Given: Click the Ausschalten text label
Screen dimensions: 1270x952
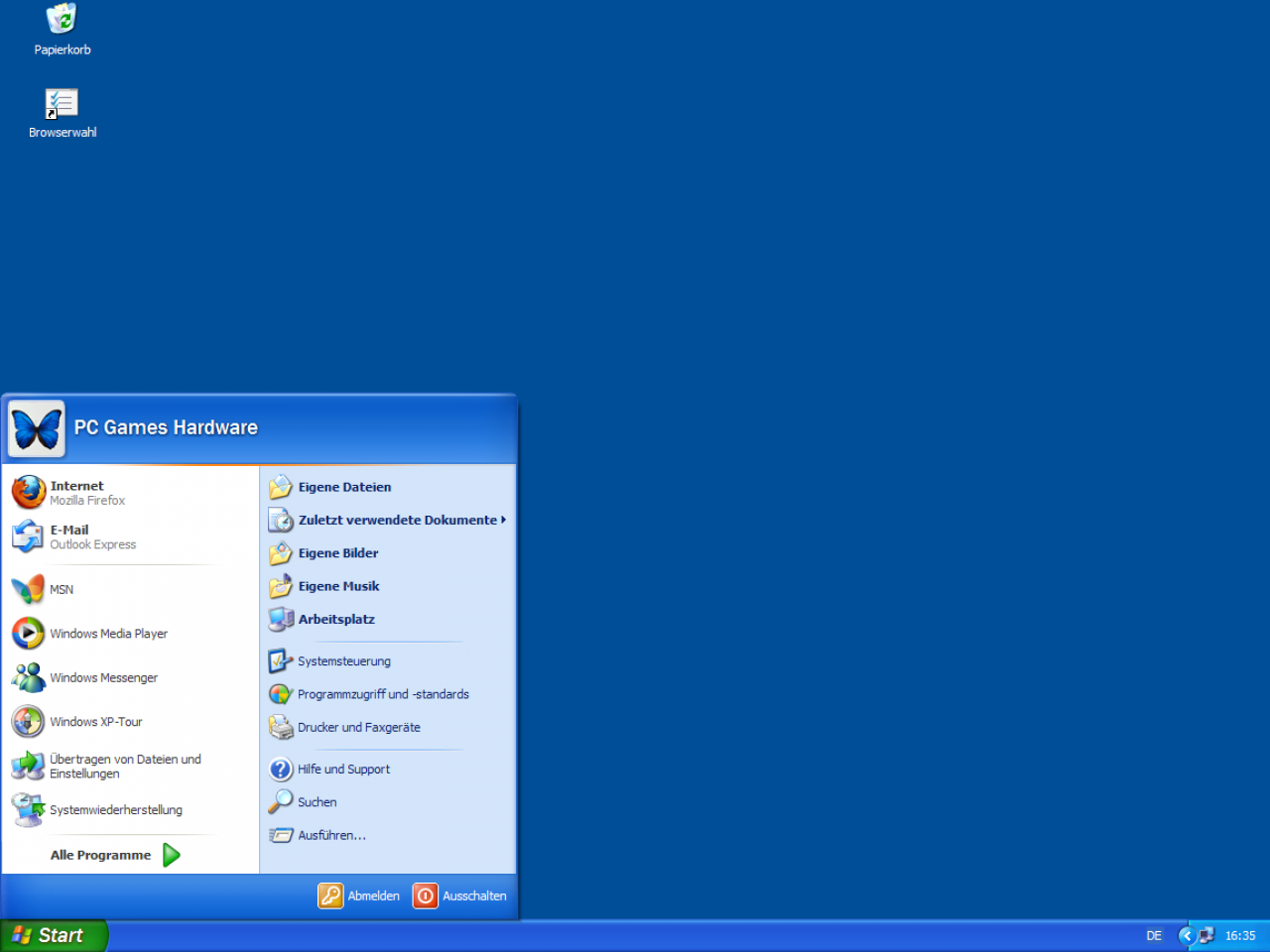Looking at the screenshot, I should [474, 895].
